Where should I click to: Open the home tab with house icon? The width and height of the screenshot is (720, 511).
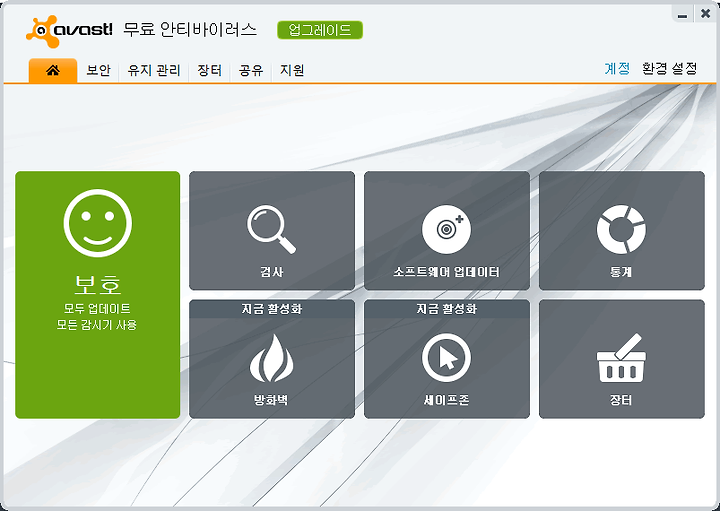[x=53, y=70]
